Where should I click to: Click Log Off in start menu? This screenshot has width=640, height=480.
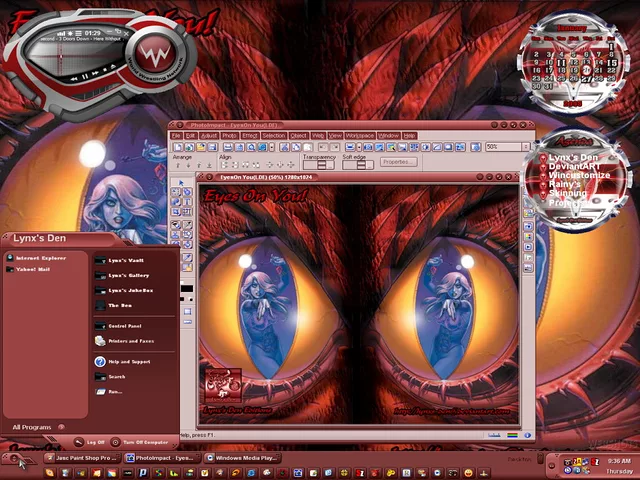[x=91, y=442]
